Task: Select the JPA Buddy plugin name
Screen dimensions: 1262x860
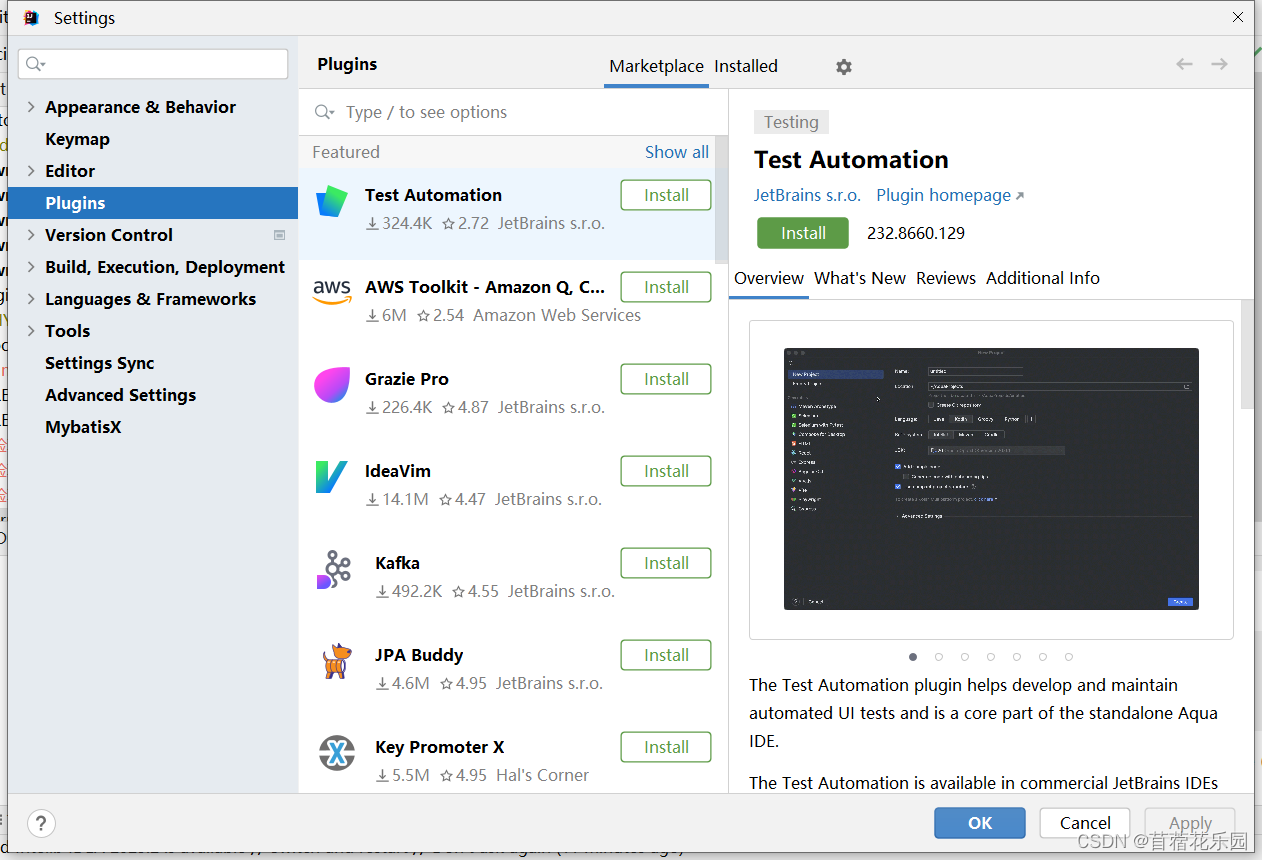Action: pyautogui.click(x=419, y=655)
